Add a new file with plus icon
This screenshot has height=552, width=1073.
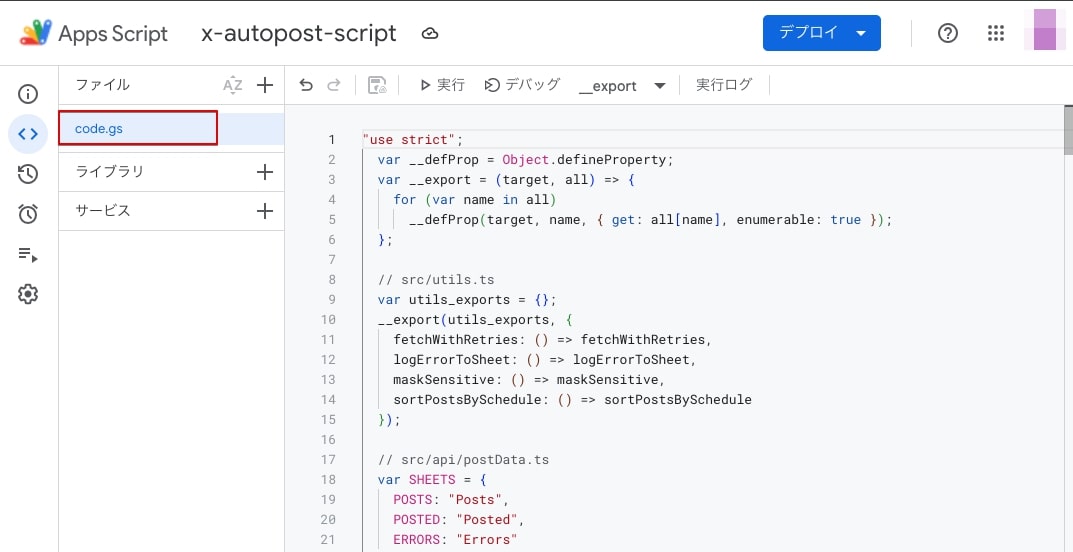[x=265, y=86]
